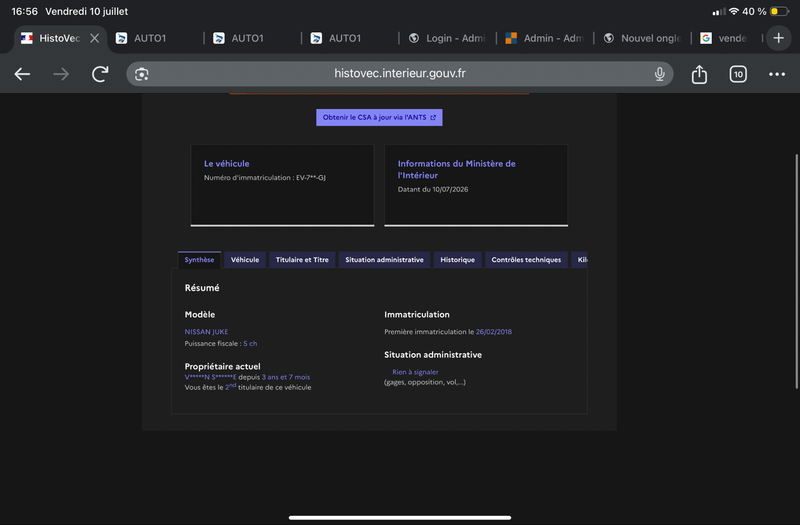View the Contrôles techniques tab

526,260
